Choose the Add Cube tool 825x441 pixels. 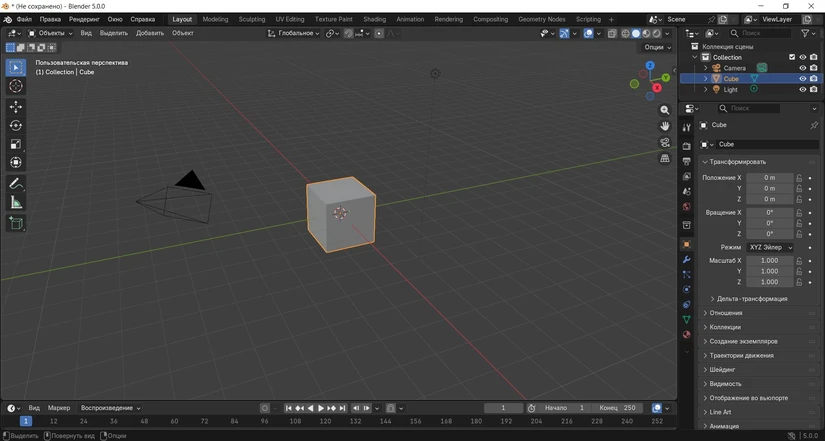(x=16, y=223)
